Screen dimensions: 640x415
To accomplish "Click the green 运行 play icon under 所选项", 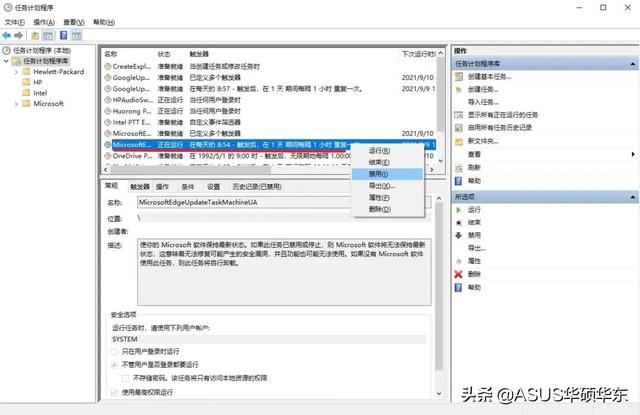I will point(459,210).
